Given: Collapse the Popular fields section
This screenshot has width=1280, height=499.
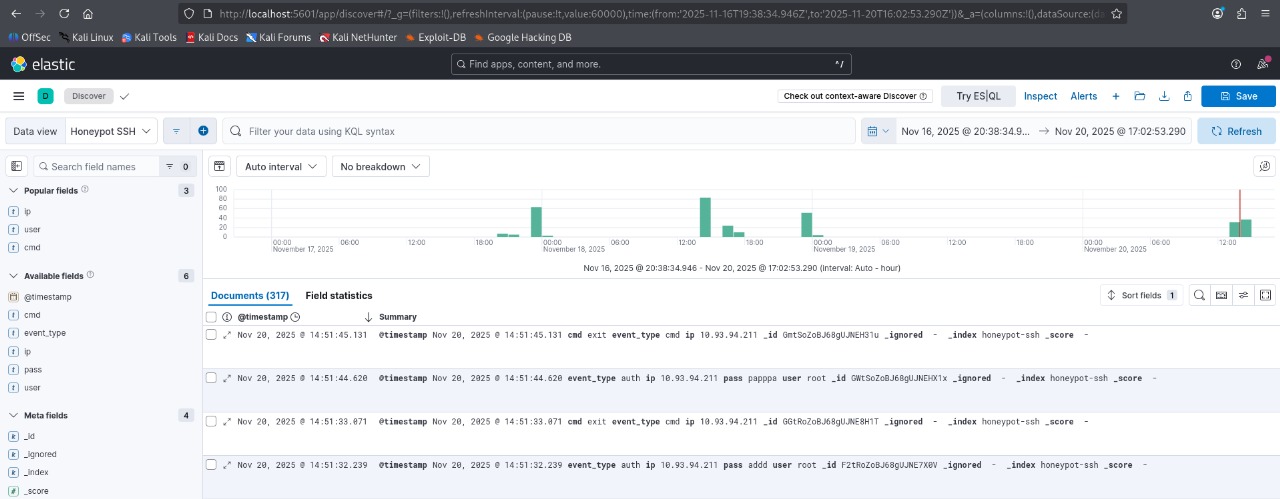Looking at the screenshot, I should tap(14, 190).
